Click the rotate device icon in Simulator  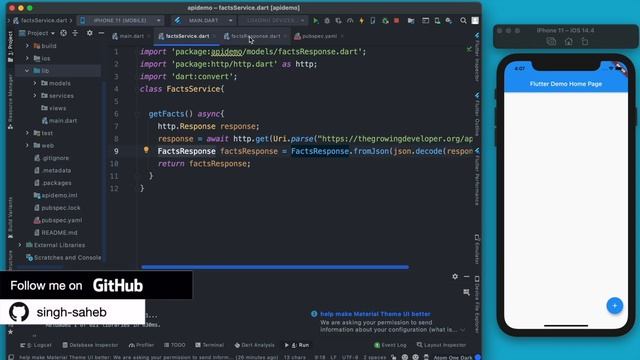coord(585,42)
